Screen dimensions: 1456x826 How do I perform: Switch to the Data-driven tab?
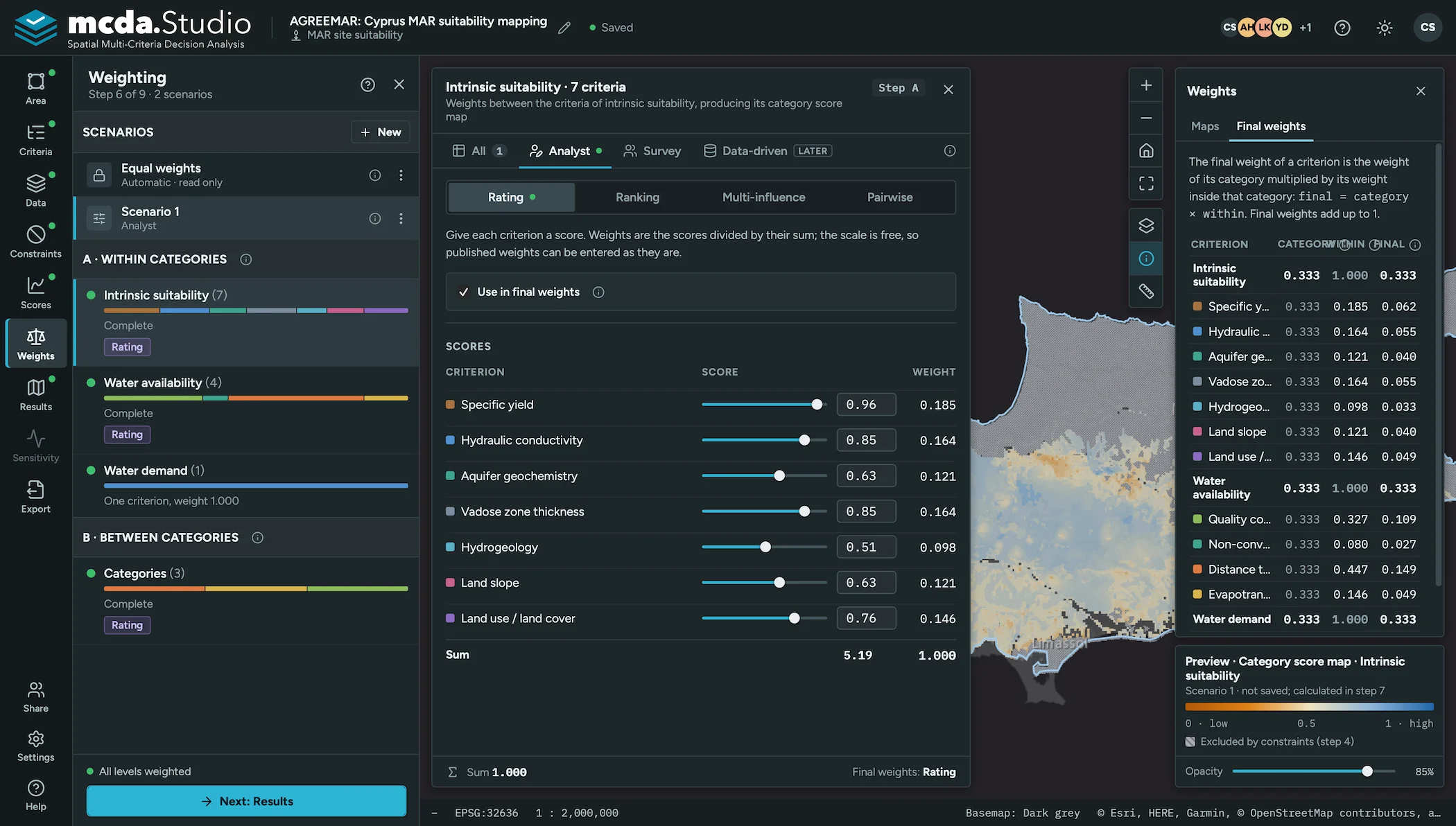[x=768, y=151]
